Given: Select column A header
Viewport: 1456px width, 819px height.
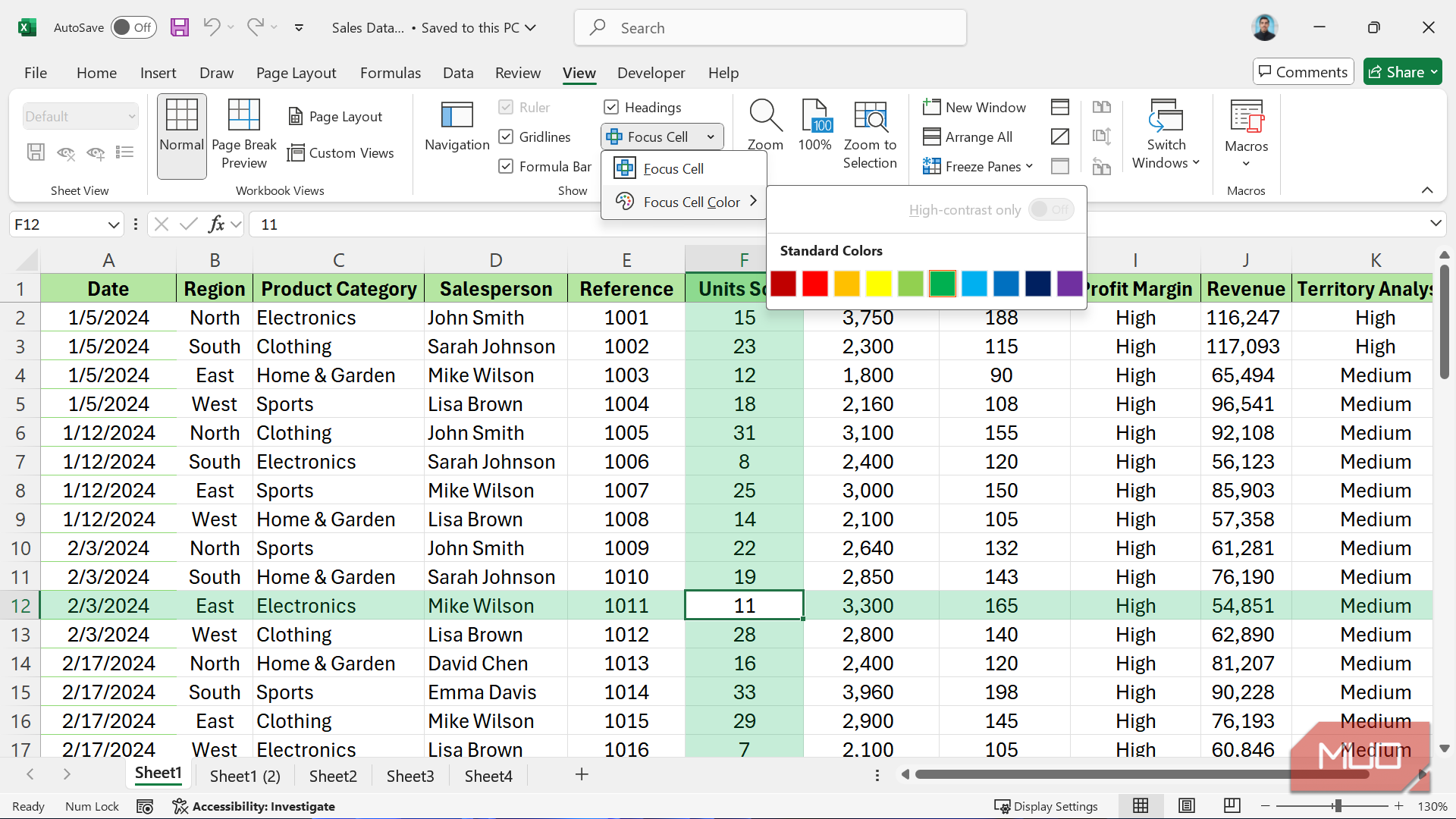Looking at the screenshot, I should tap(108, 260).
